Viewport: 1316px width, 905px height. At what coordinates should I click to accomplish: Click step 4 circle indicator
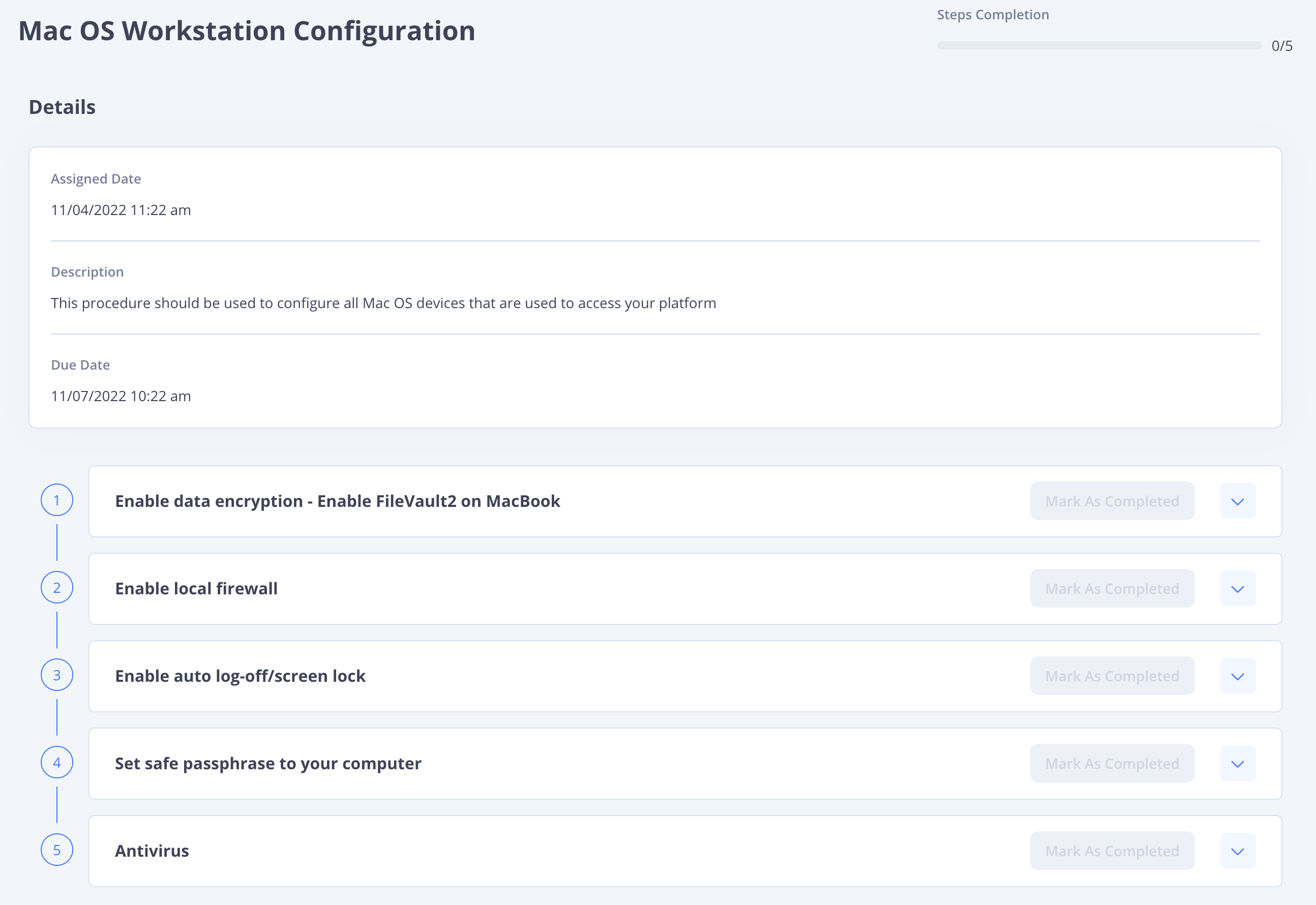[x=57, y=763]
